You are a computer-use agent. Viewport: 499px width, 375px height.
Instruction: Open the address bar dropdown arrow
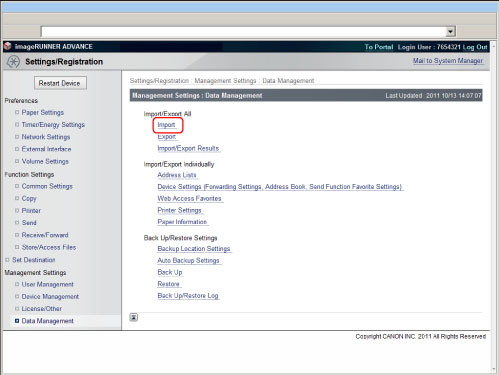tap(451, 32)
